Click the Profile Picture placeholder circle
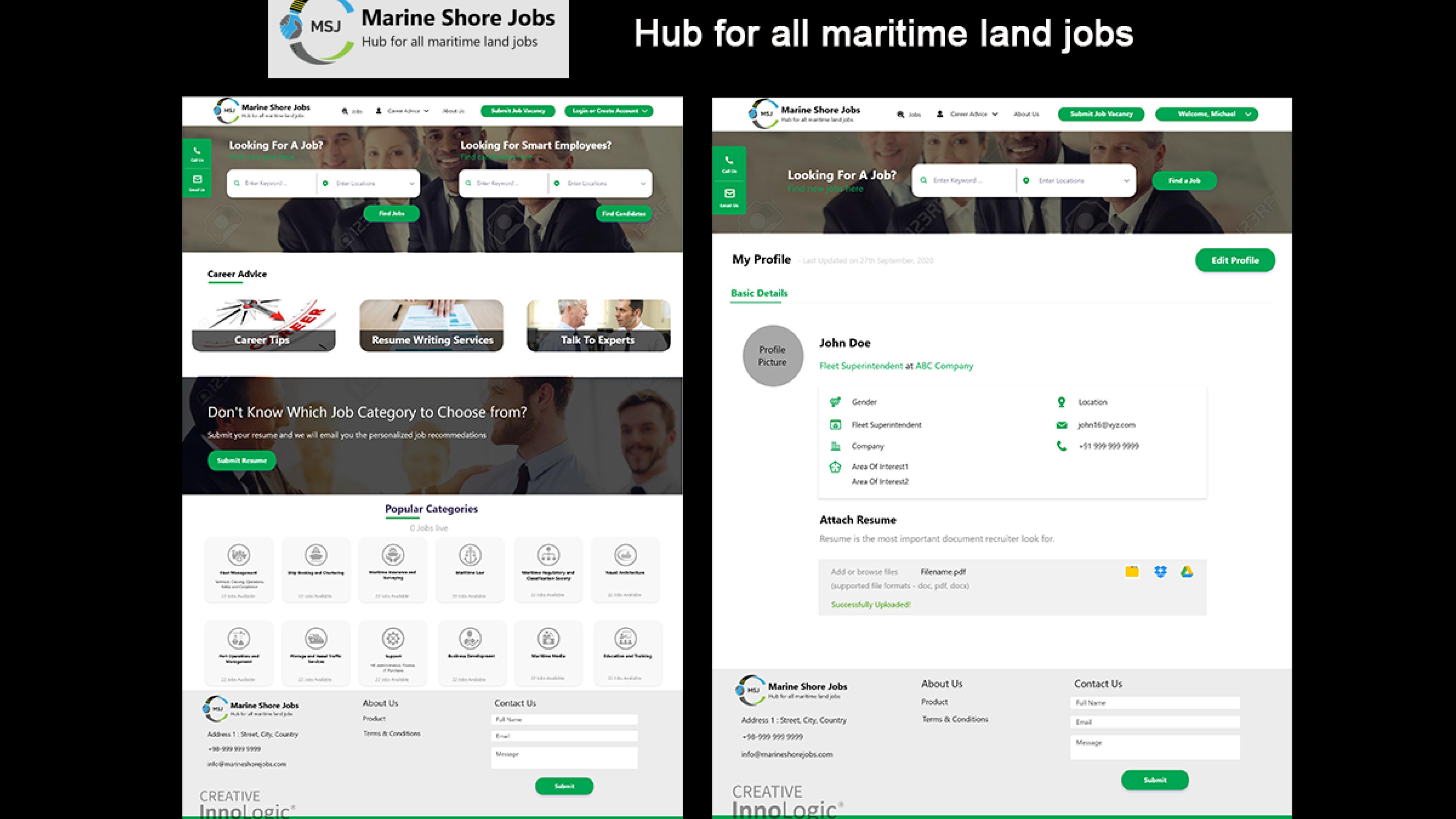1456x819 pixels. (773, 355)
